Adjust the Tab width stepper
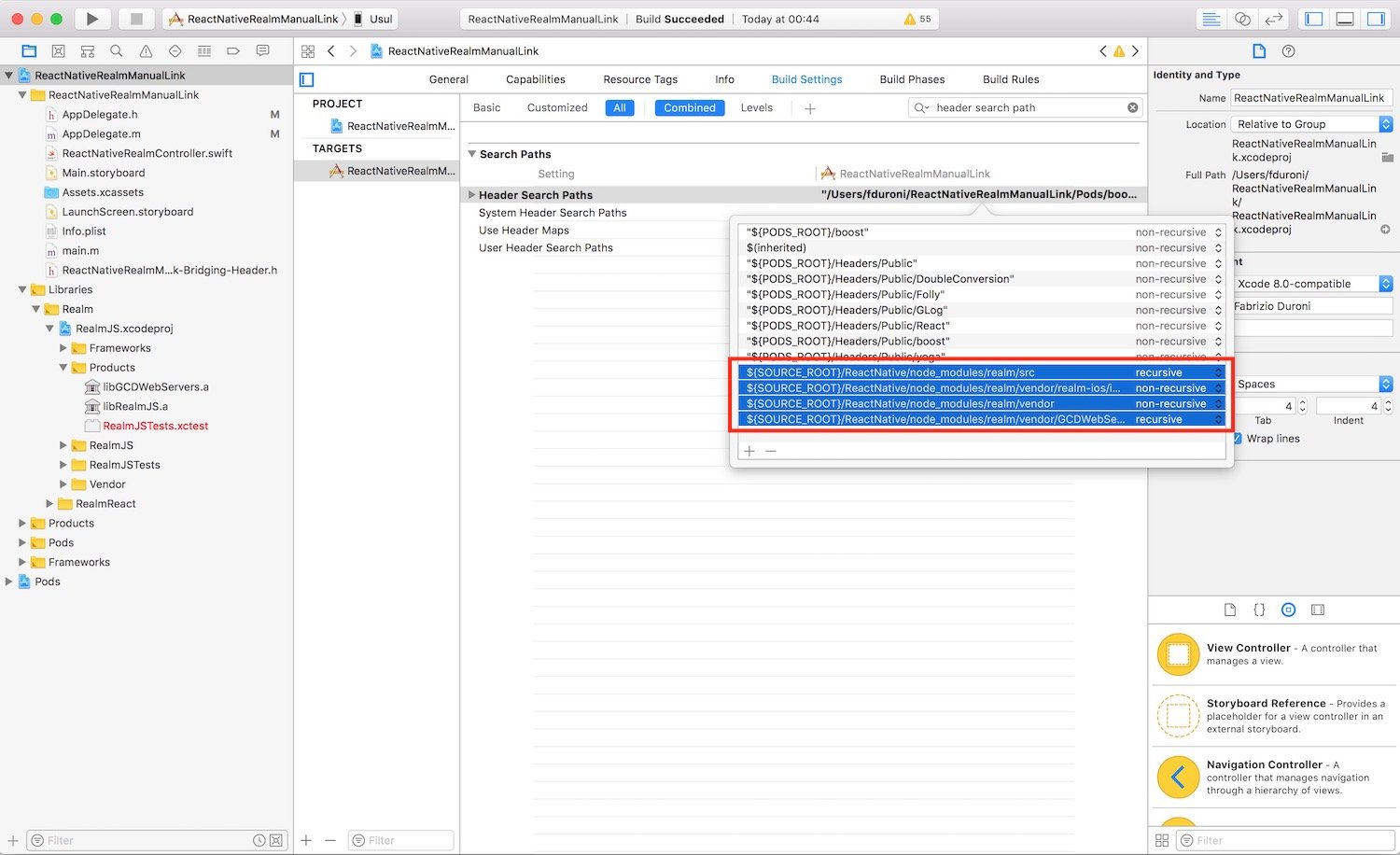Screen dimensions: 1400x855 [1303, 406]
